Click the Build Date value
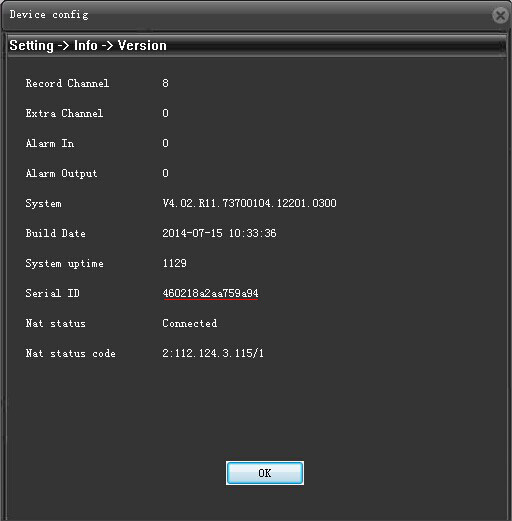This screenshot has height=521, width=512. tap(219, 233)
